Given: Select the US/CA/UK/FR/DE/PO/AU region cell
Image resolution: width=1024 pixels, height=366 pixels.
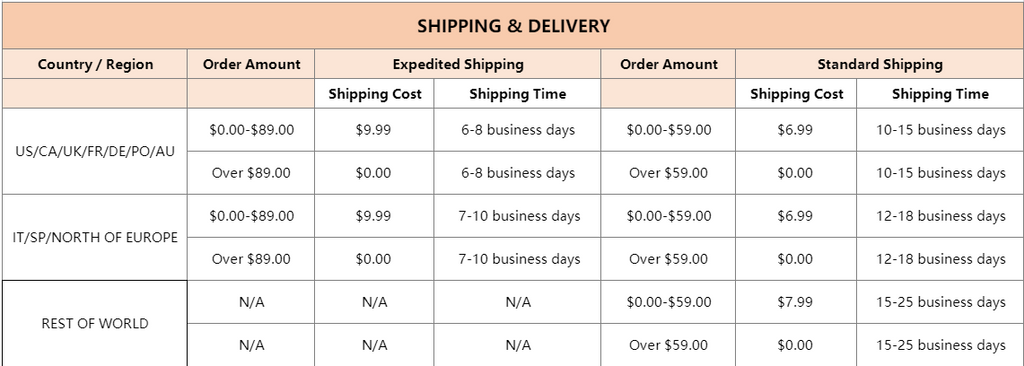Looking at the screenshot, I should coord(95,151).
